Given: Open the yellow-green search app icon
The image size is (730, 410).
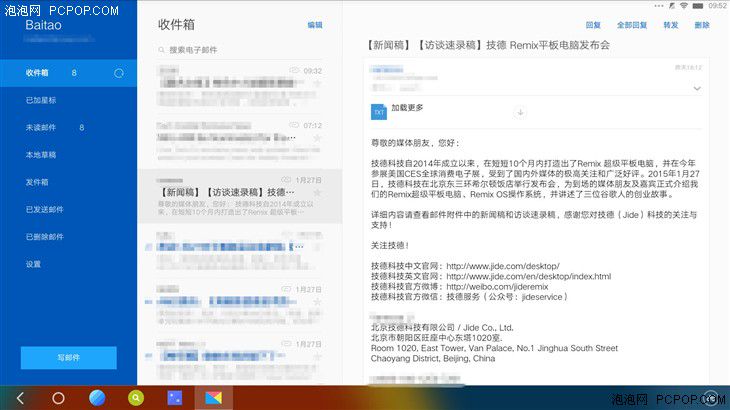Looking at the screenshot, I should 136,398.
